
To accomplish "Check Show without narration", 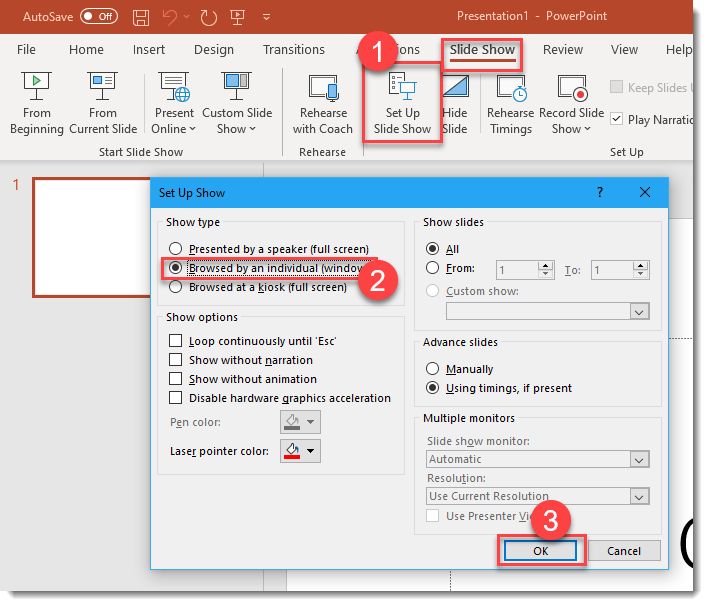I will pos(175,359).
